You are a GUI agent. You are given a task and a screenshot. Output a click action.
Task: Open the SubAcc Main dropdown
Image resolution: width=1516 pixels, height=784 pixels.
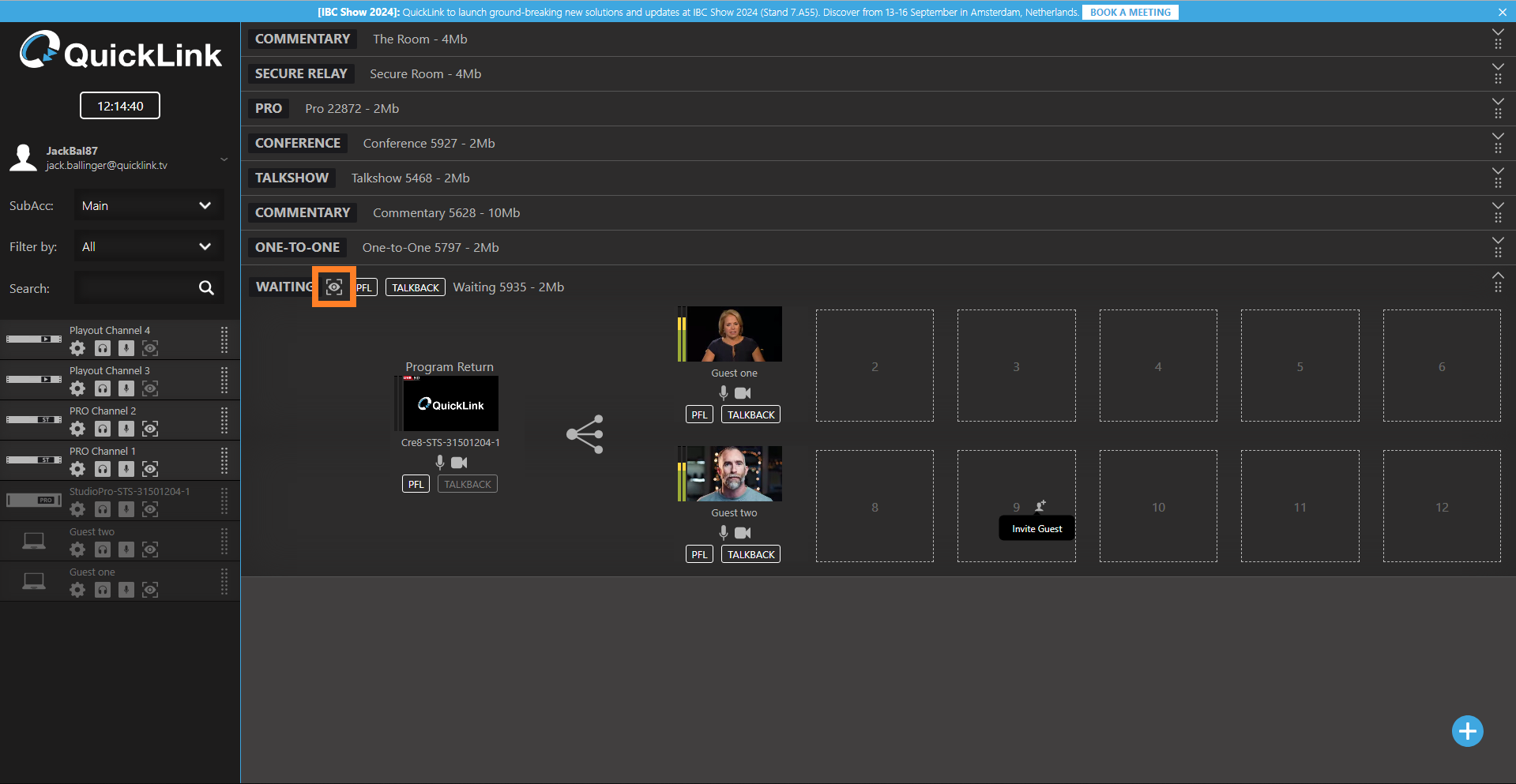tap(149, 205)
